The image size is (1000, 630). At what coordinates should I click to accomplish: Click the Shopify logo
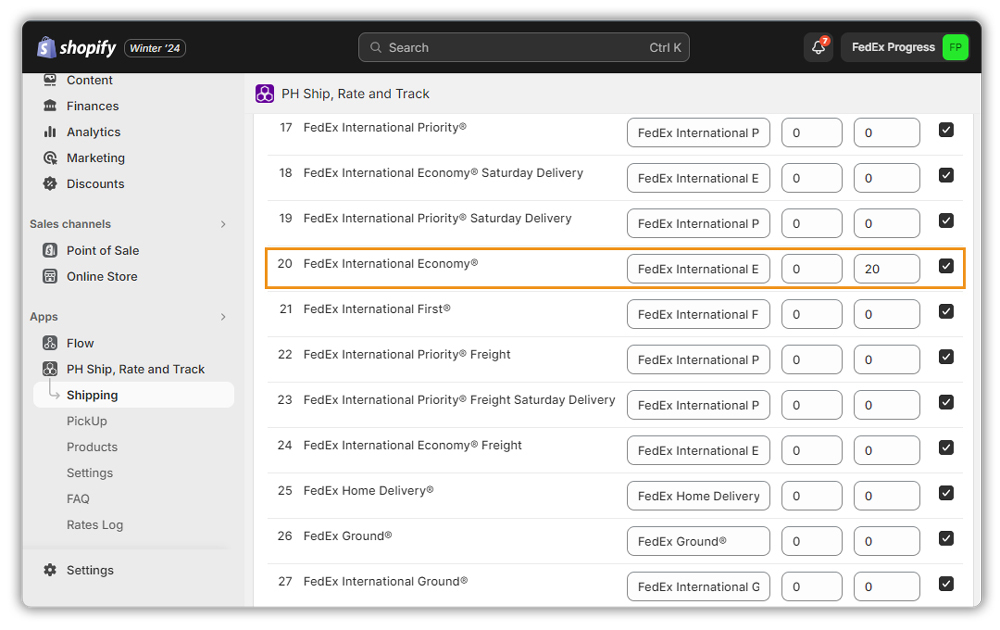point(77,48)
